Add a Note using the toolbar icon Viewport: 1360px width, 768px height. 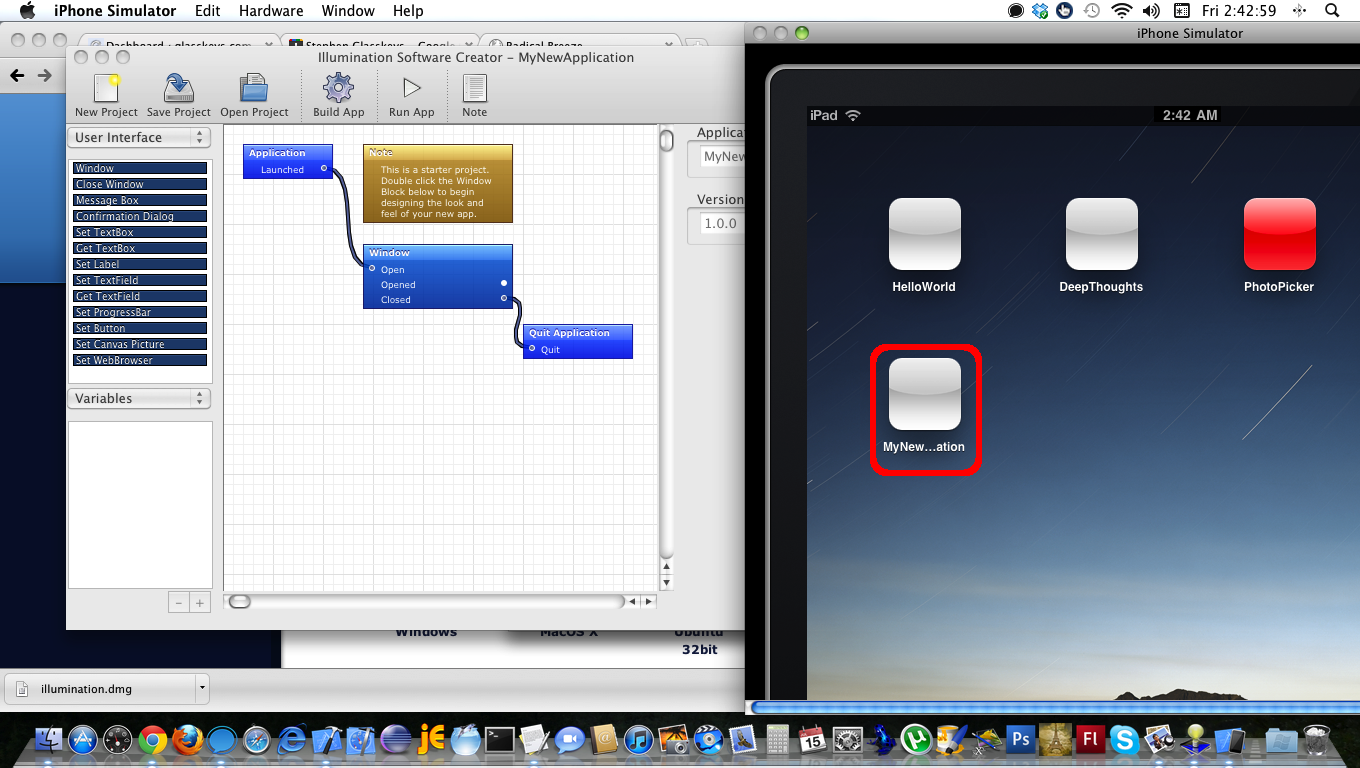click(x=474, y=89)
